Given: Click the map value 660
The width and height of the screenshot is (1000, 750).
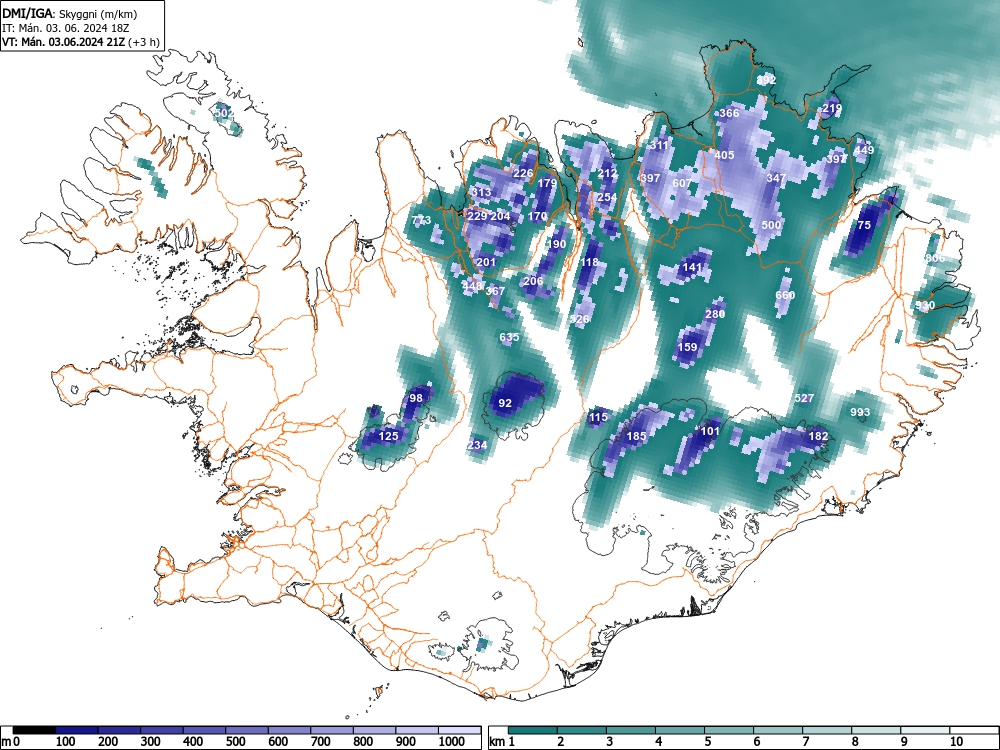Looking at the screenshot, I should [785, 295].
